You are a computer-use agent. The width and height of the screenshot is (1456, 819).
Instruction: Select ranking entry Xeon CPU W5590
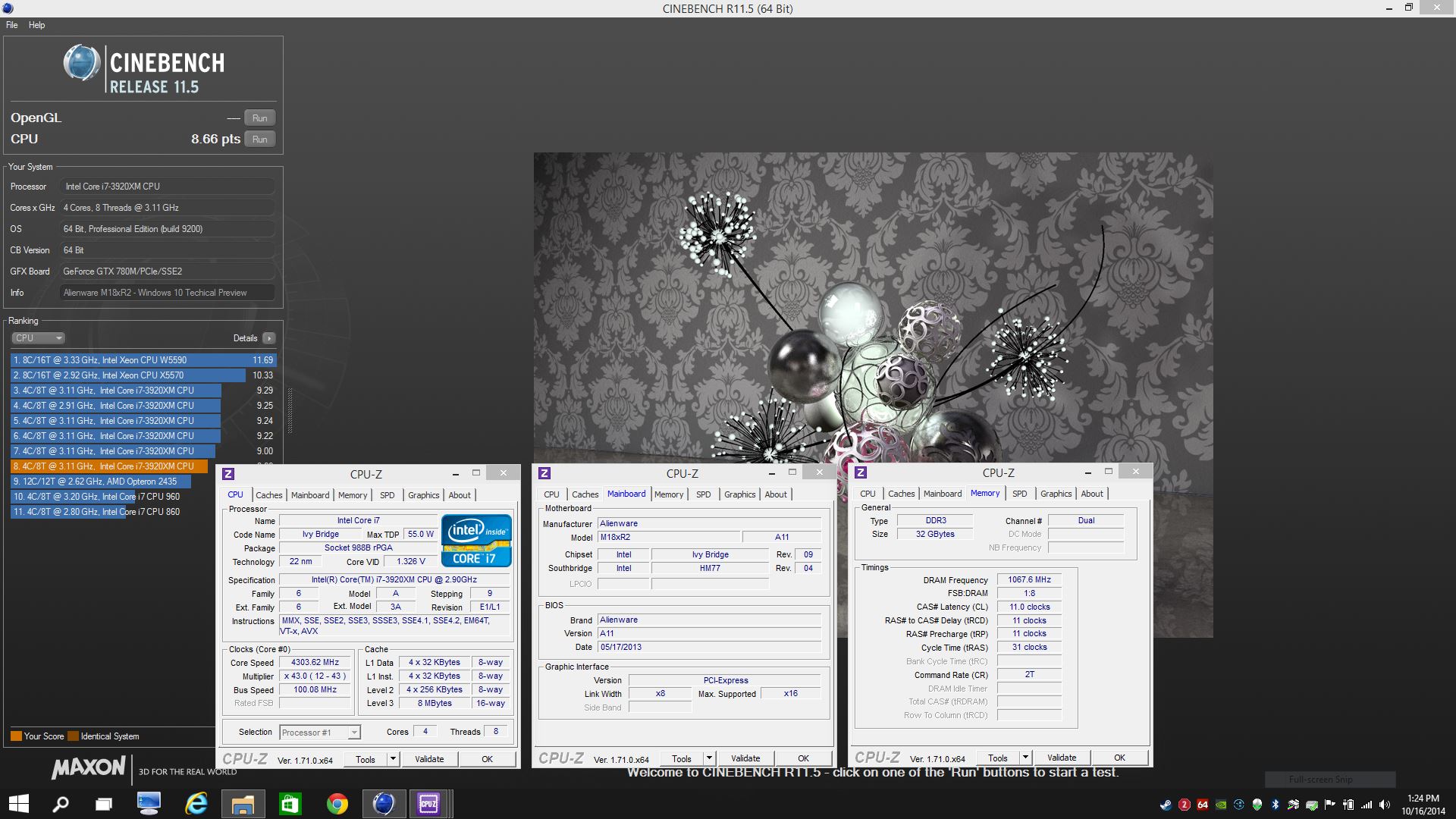[143, 360]
